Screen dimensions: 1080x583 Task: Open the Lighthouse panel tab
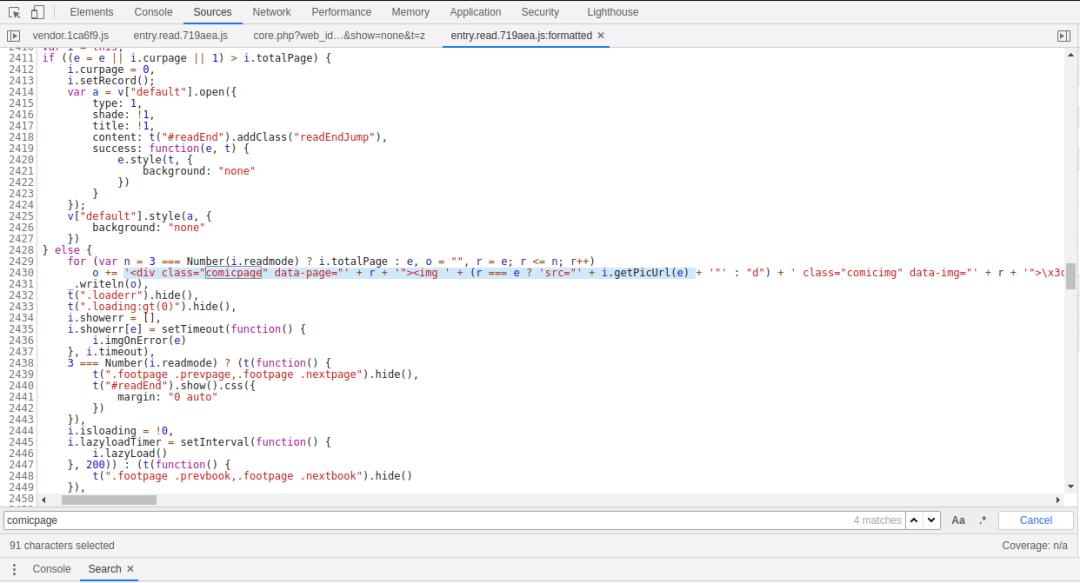pos(613,12)
